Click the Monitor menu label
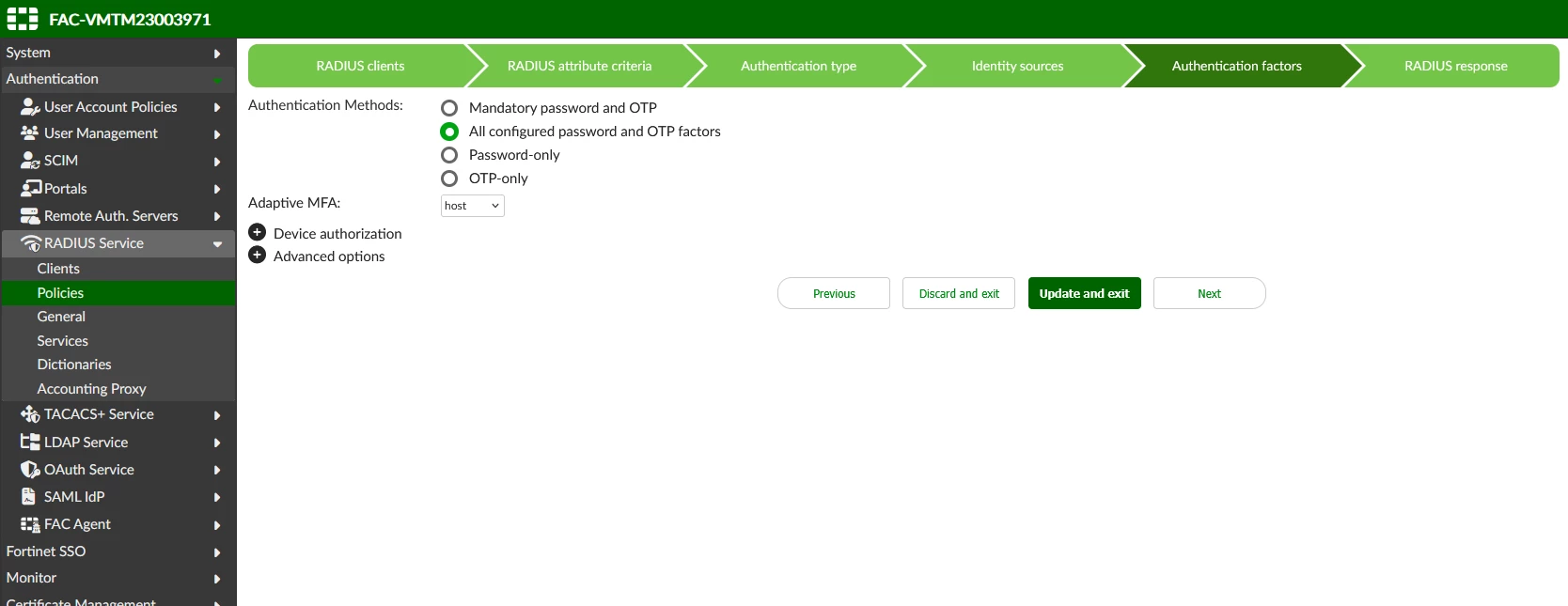Screen dimensions: 1568x606 tap(31, 578)
